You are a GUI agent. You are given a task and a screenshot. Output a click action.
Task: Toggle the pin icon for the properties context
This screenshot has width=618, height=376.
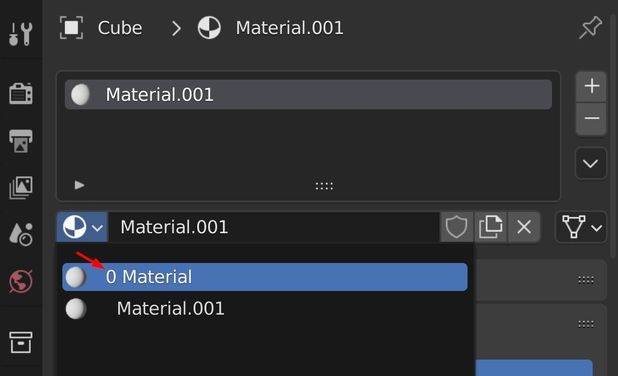tap(590, 28)
